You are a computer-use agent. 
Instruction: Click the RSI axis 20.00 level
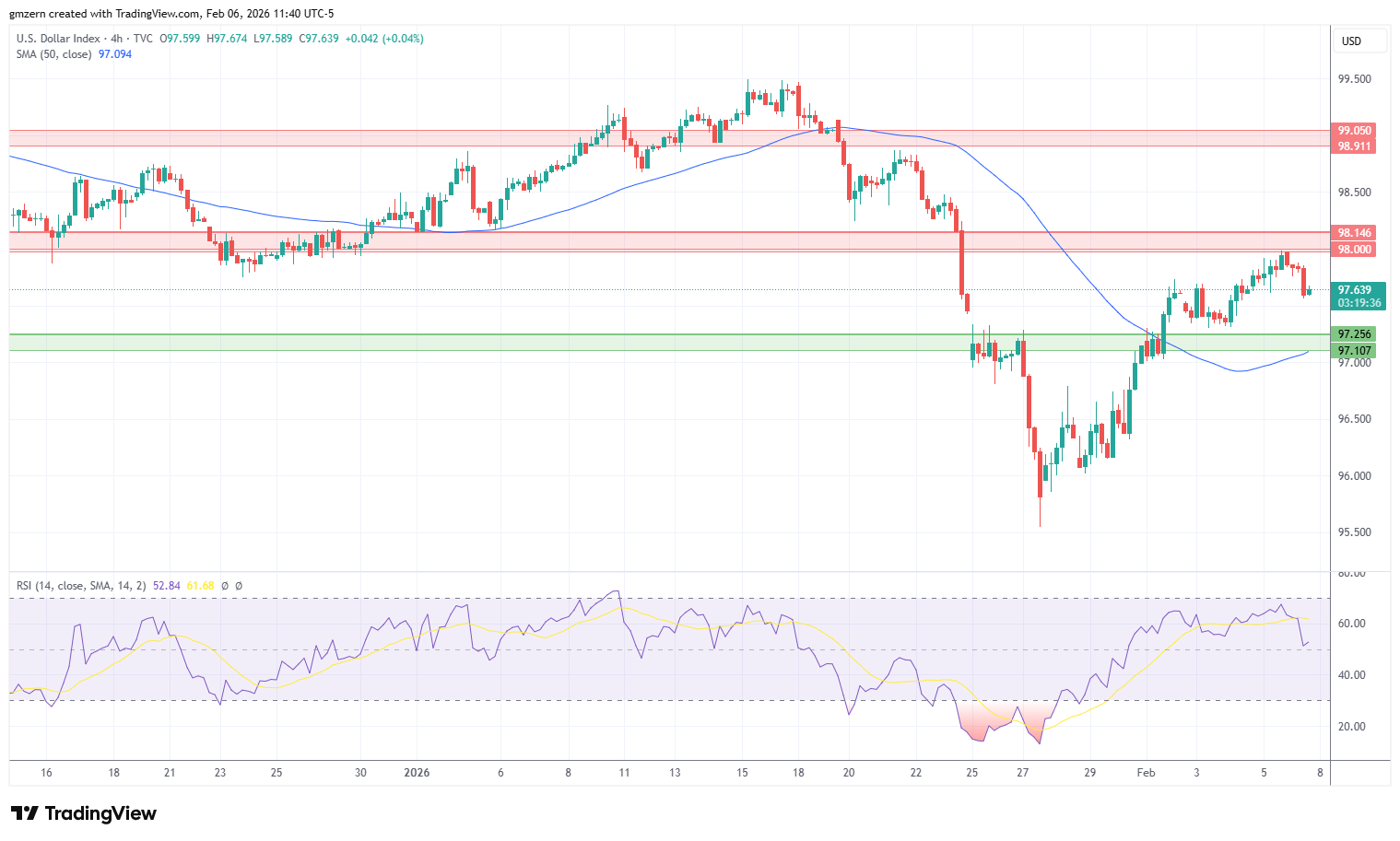pyautogui.click(x=1351, y=727)
